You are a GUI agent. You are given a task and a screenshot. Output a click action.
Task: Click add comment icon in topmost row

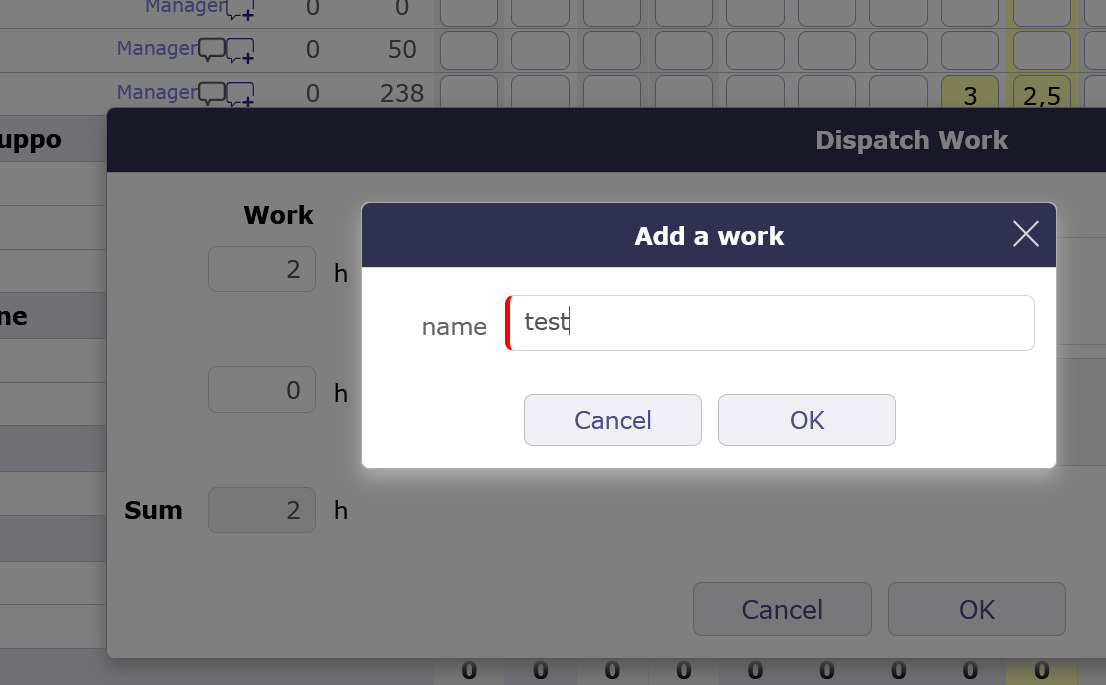pyautogui.click(x=241, y=9)
